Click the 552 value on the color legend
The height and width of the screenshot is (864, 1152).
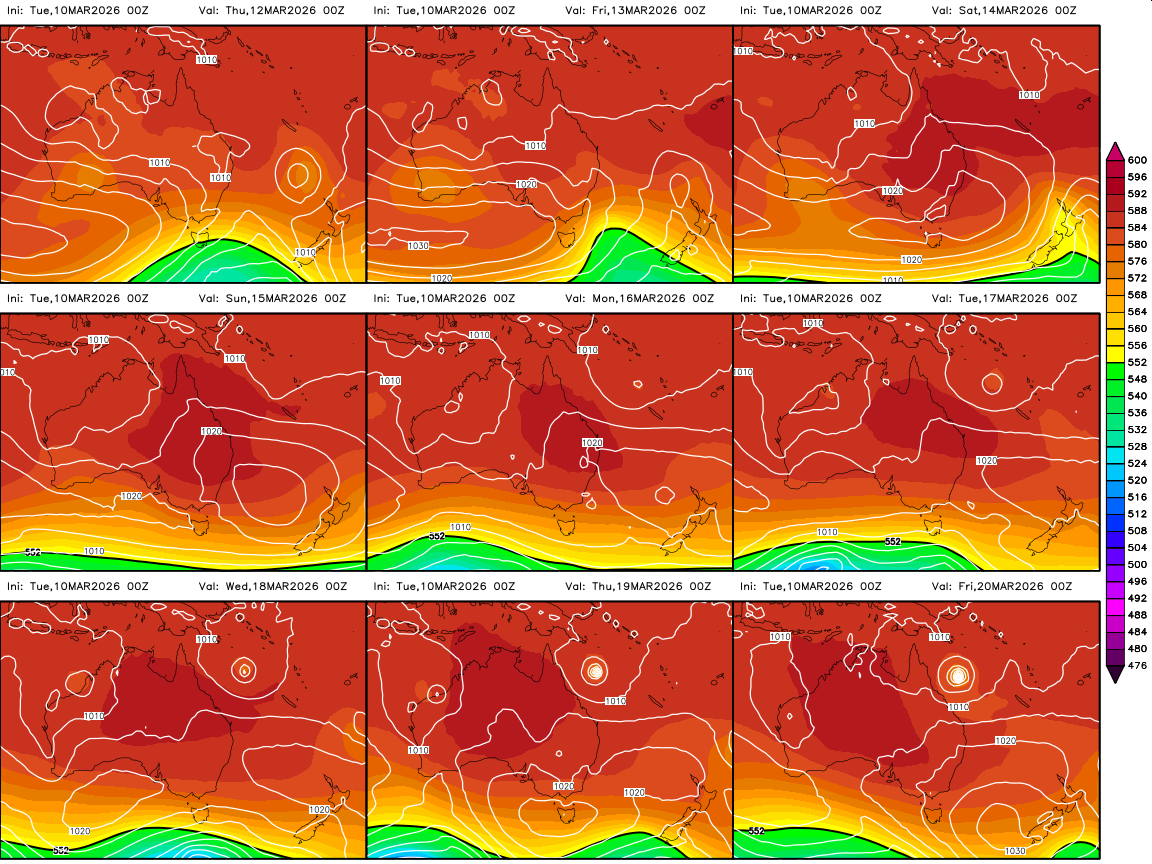(1138, 362)
